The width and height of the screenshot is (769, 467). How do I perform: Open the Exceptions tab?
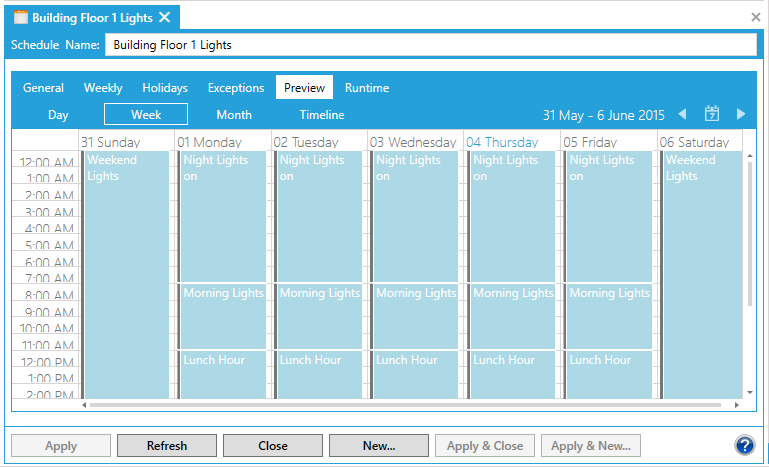click(x=236, y=88)
